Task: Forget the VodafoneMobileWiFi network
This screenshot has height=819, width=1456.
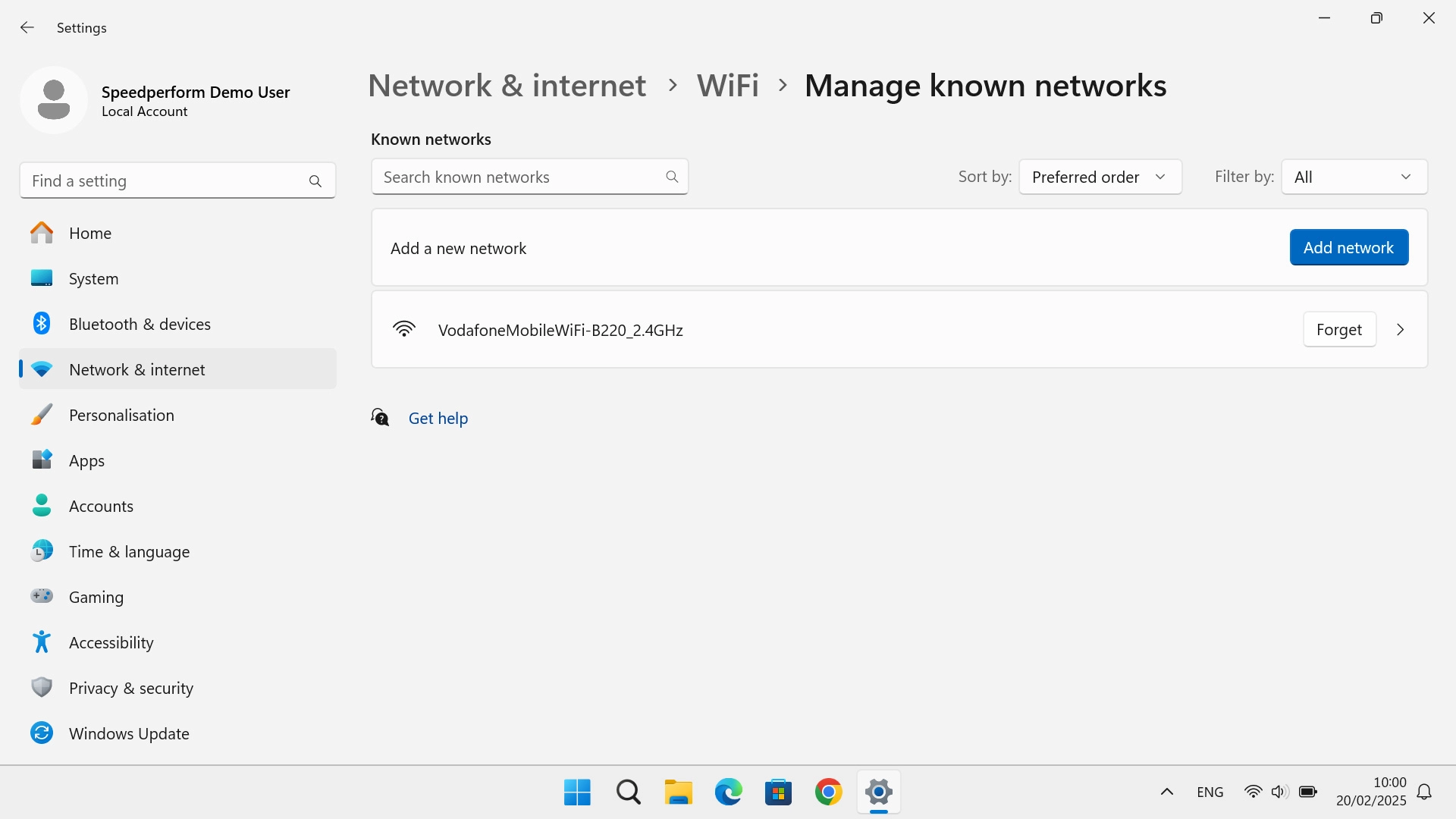Action: click(1338, 329)
